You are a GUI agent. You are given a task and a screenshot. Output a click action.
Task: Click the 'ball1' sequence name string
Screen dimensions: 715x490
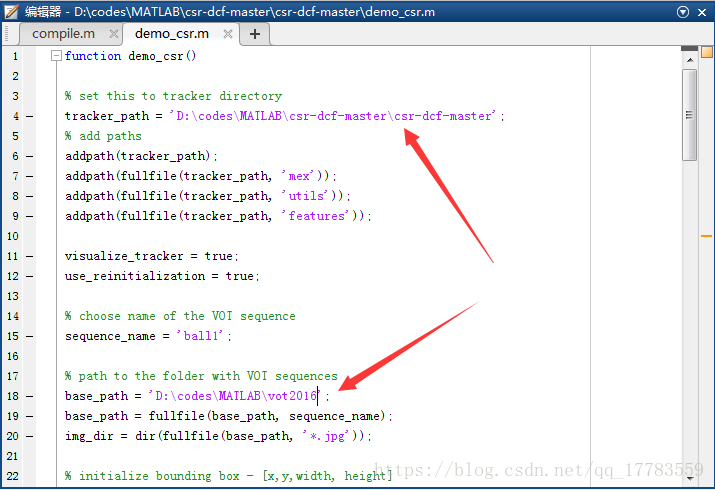[x=201, y=336]
